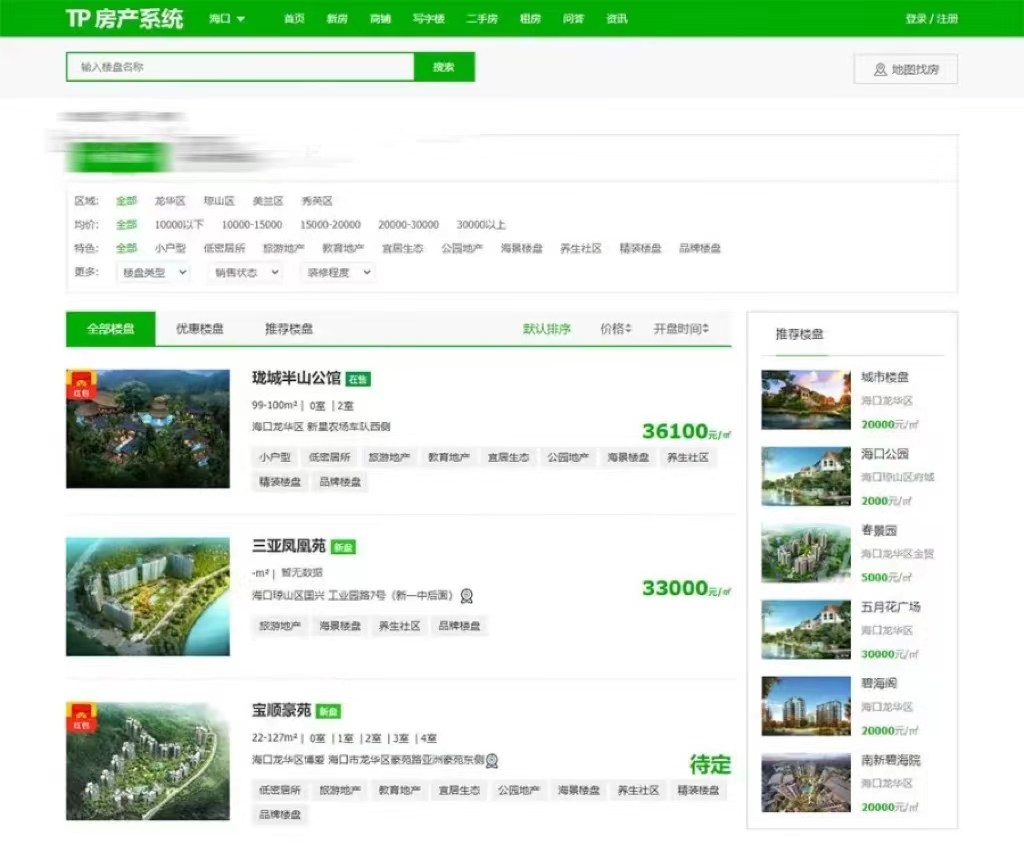Open 二手房 in the top navigation
Screen dimensions: 1024x843
[481, 19]
